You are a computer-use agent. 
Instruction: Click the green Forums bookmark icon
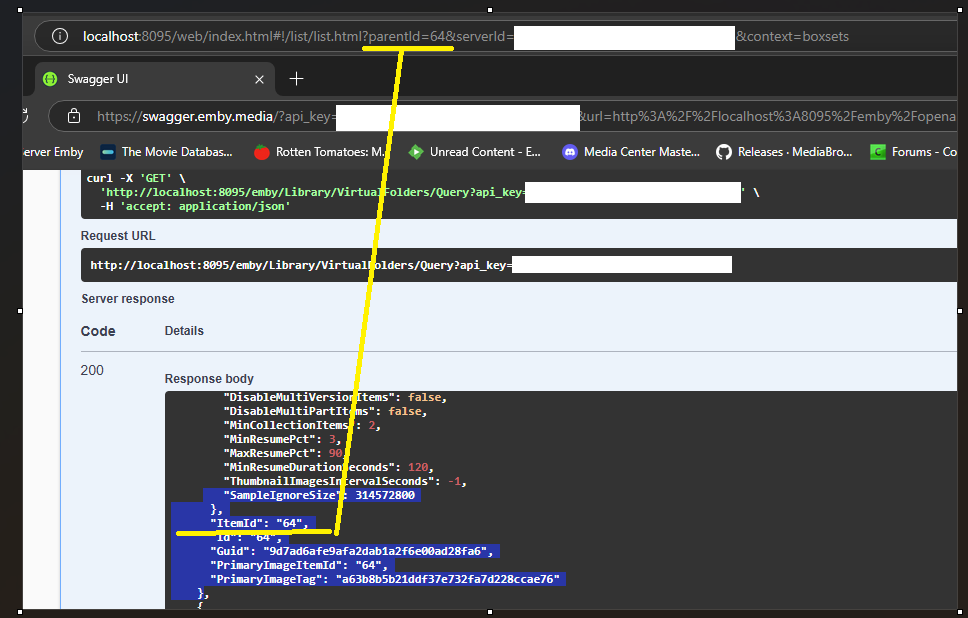tap(878, 152)
